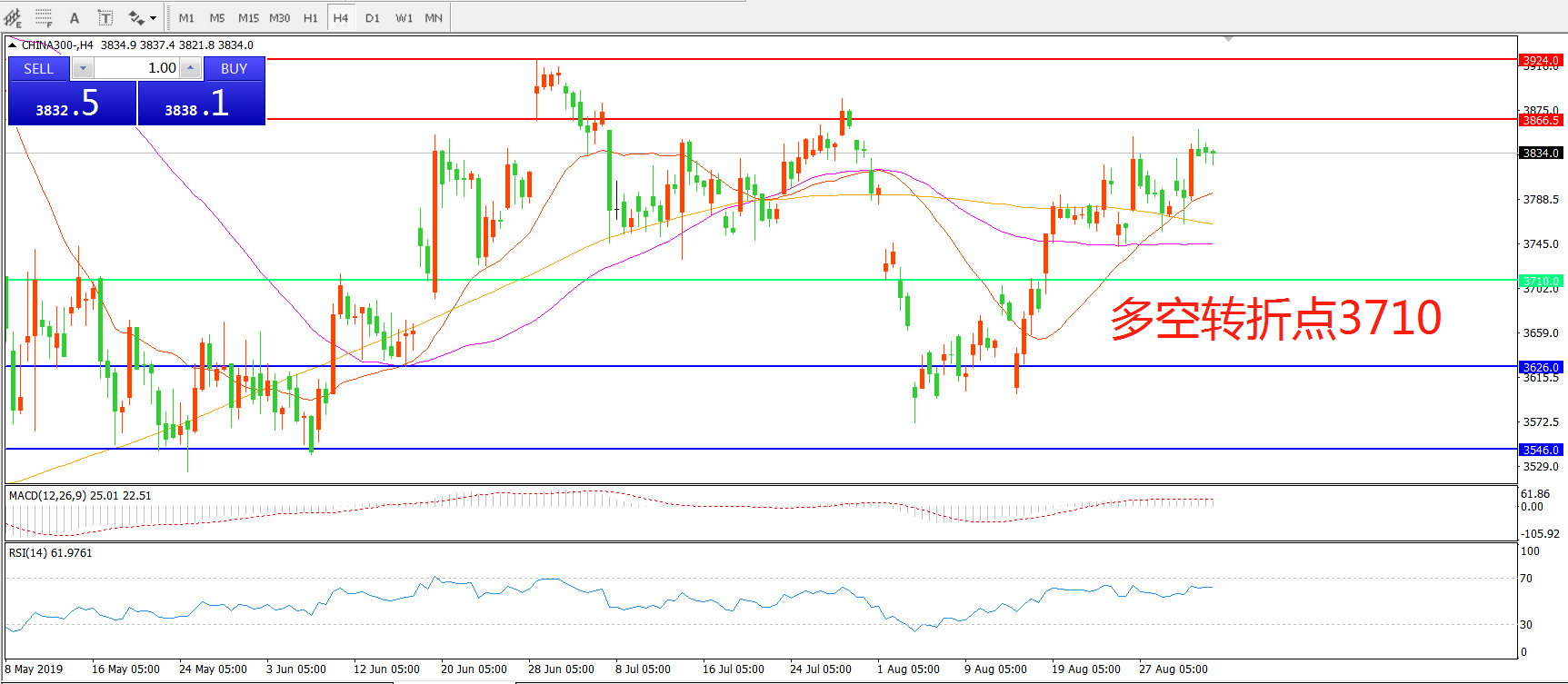This screenshot has width=1568, height=684.
Task: Click the green 3710.0 price level label
Action: [1541, 281]
